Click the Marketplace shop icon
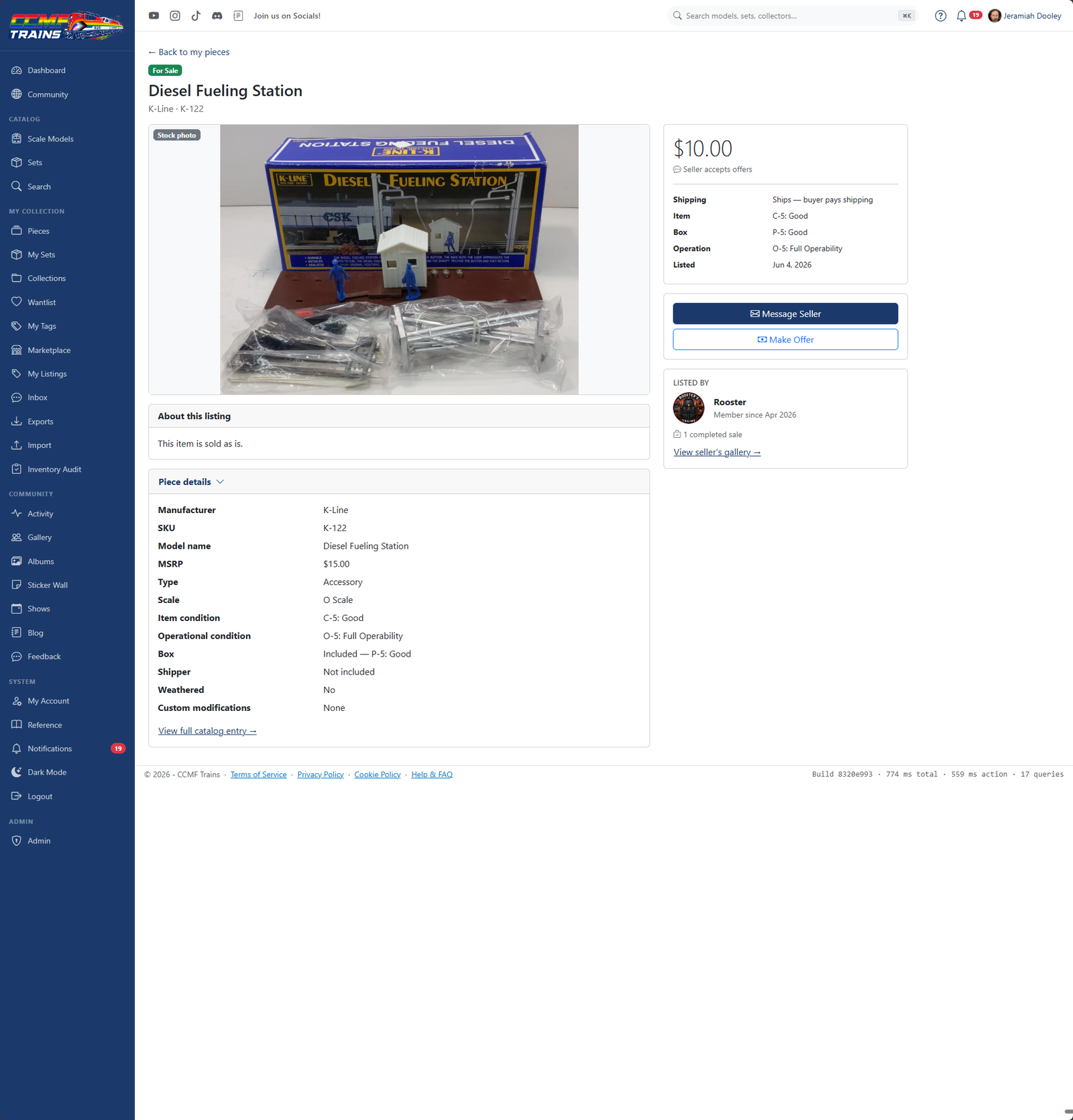The image size is (1073, 1120). [17, 350]
